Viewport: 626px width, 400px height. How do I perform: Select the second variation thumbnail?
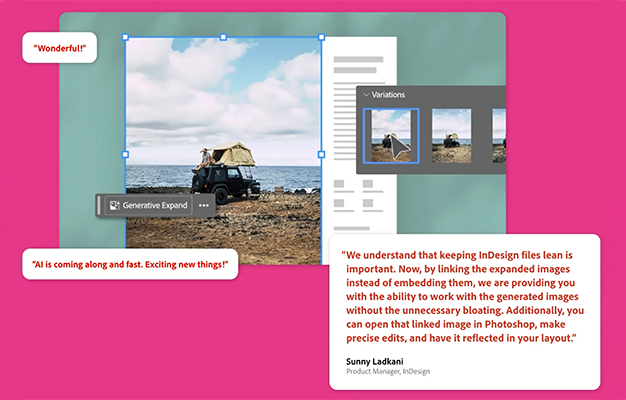452,136
